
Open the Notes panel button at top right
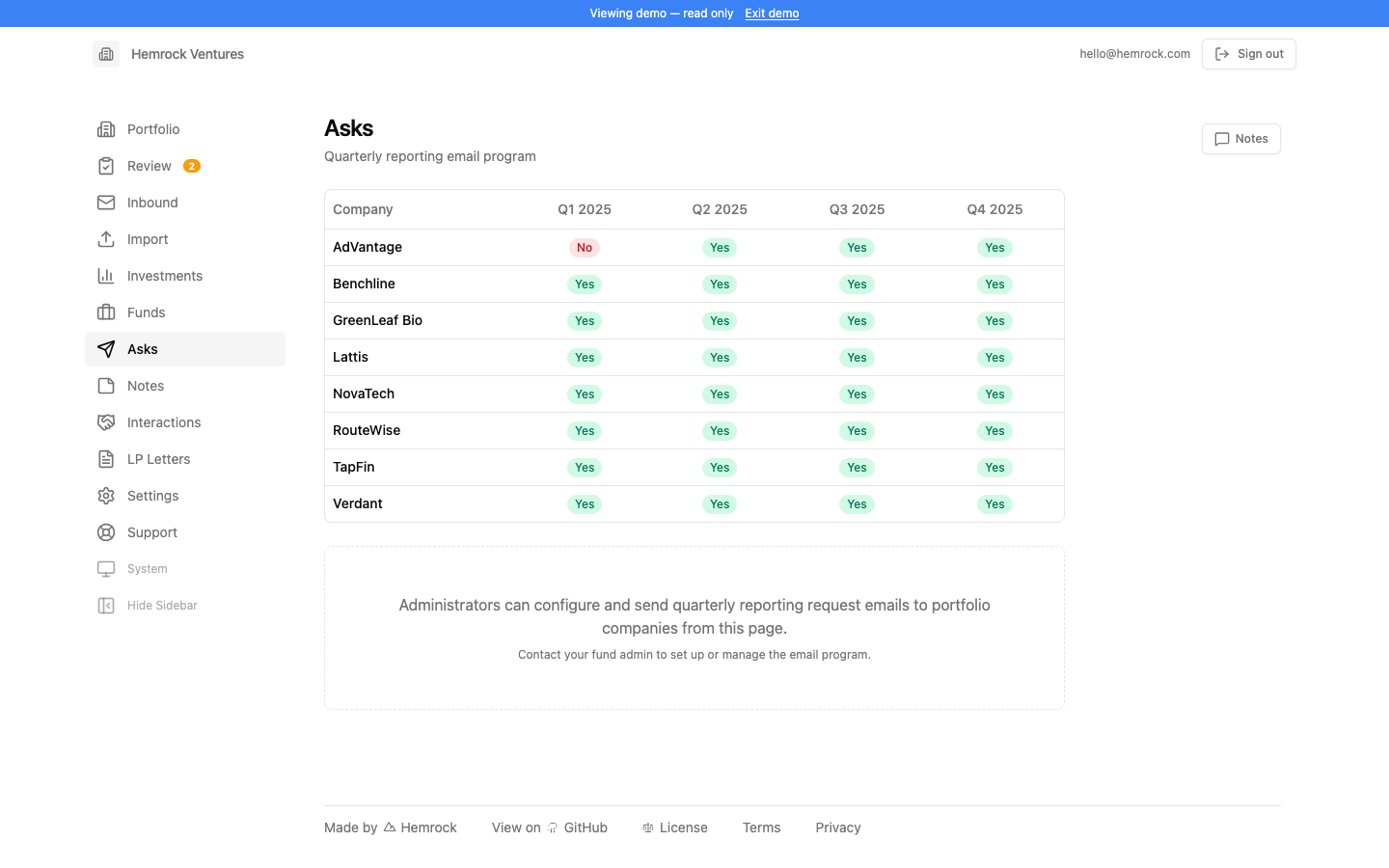pos(1241,139)
